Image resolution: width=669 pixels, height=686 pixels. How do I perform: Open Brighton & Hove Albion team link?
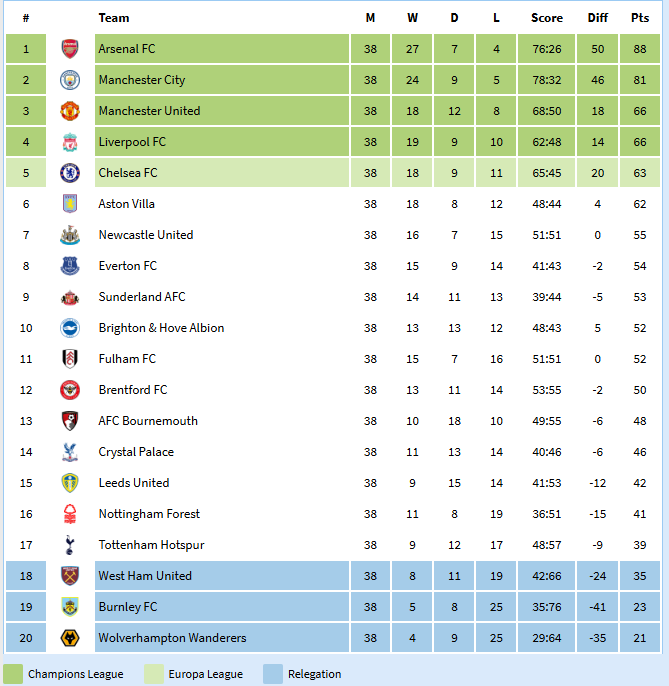[x=161, y=328]
